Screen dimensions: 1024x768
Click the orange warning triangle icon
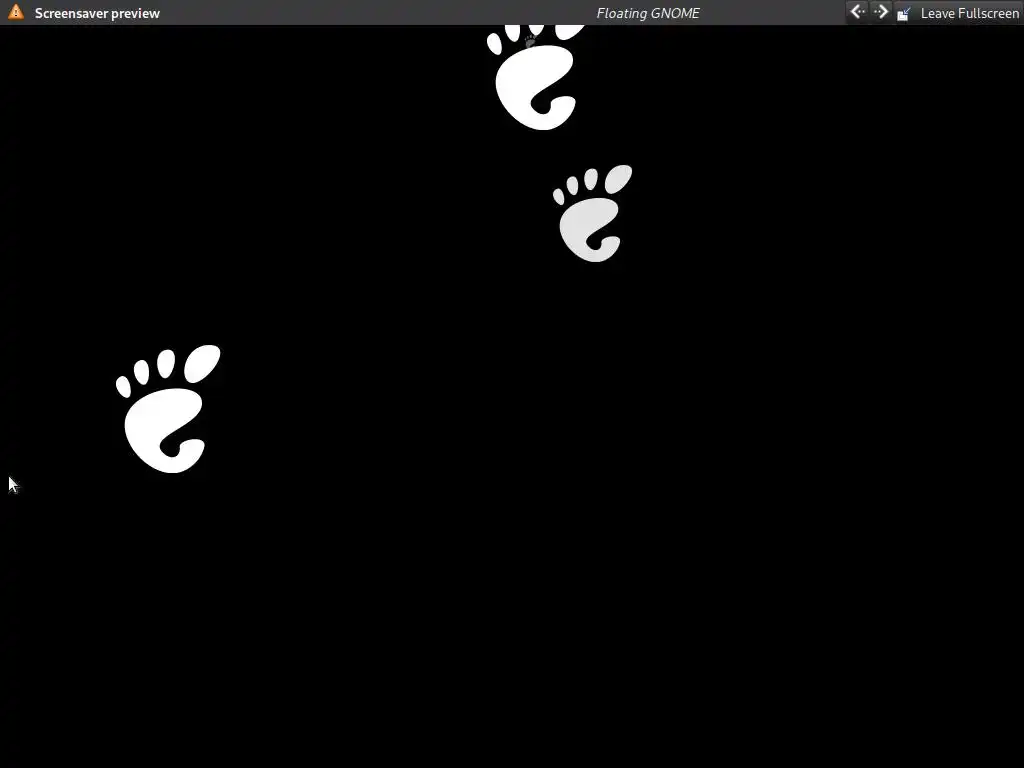click(x=16, y=12)
